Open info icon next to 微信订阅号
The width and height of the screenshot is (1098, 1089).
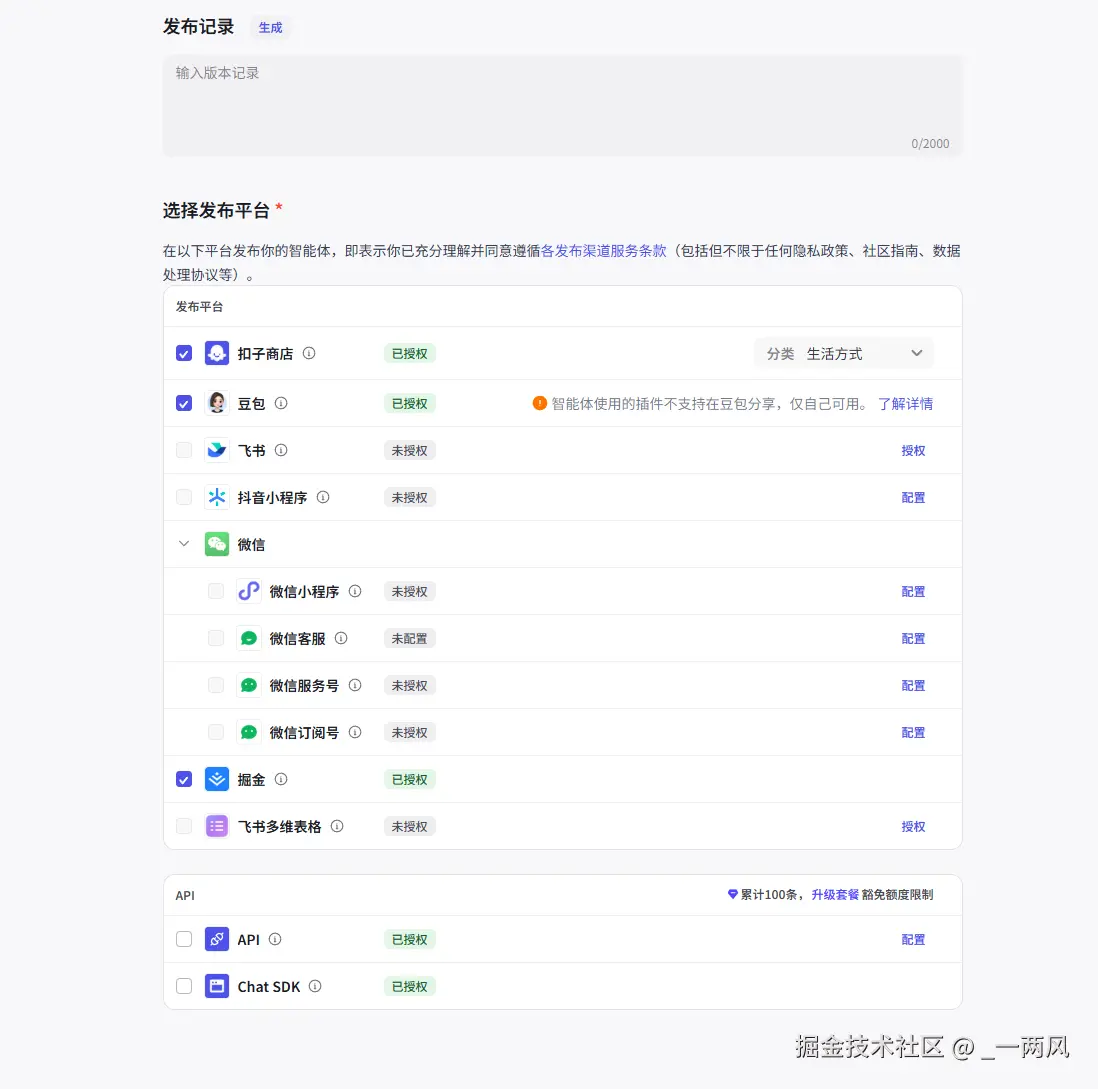click(355, 732)
